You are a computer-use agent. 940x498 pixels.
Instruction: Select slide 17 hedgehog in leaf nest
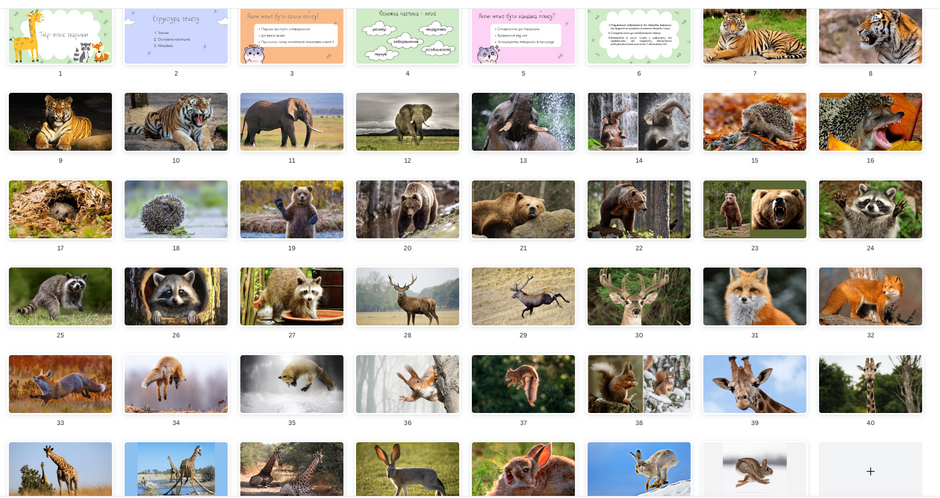60,209
